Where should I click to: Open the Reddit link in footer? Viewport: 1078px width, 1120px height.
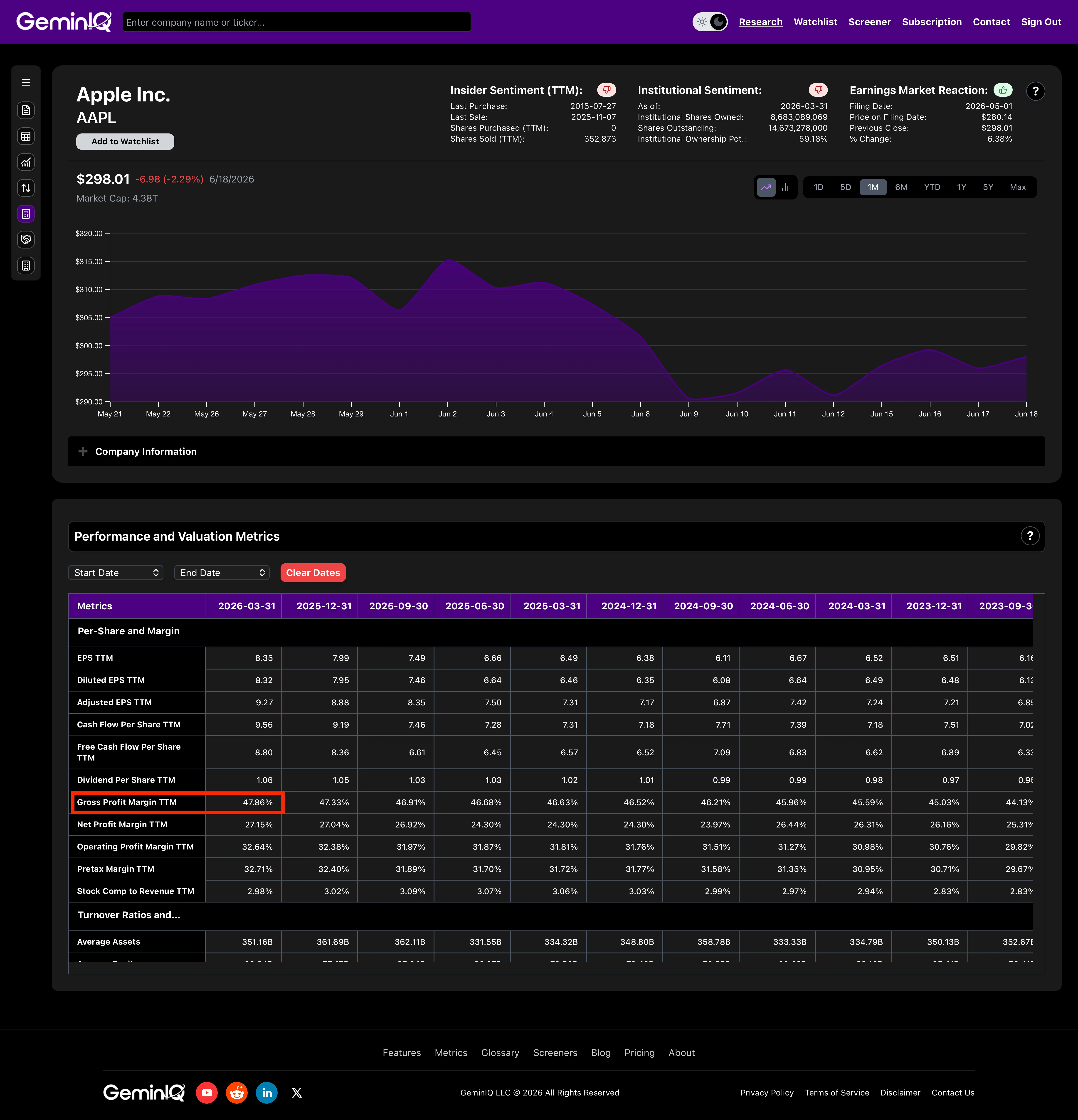click(x=237, y=1093)
